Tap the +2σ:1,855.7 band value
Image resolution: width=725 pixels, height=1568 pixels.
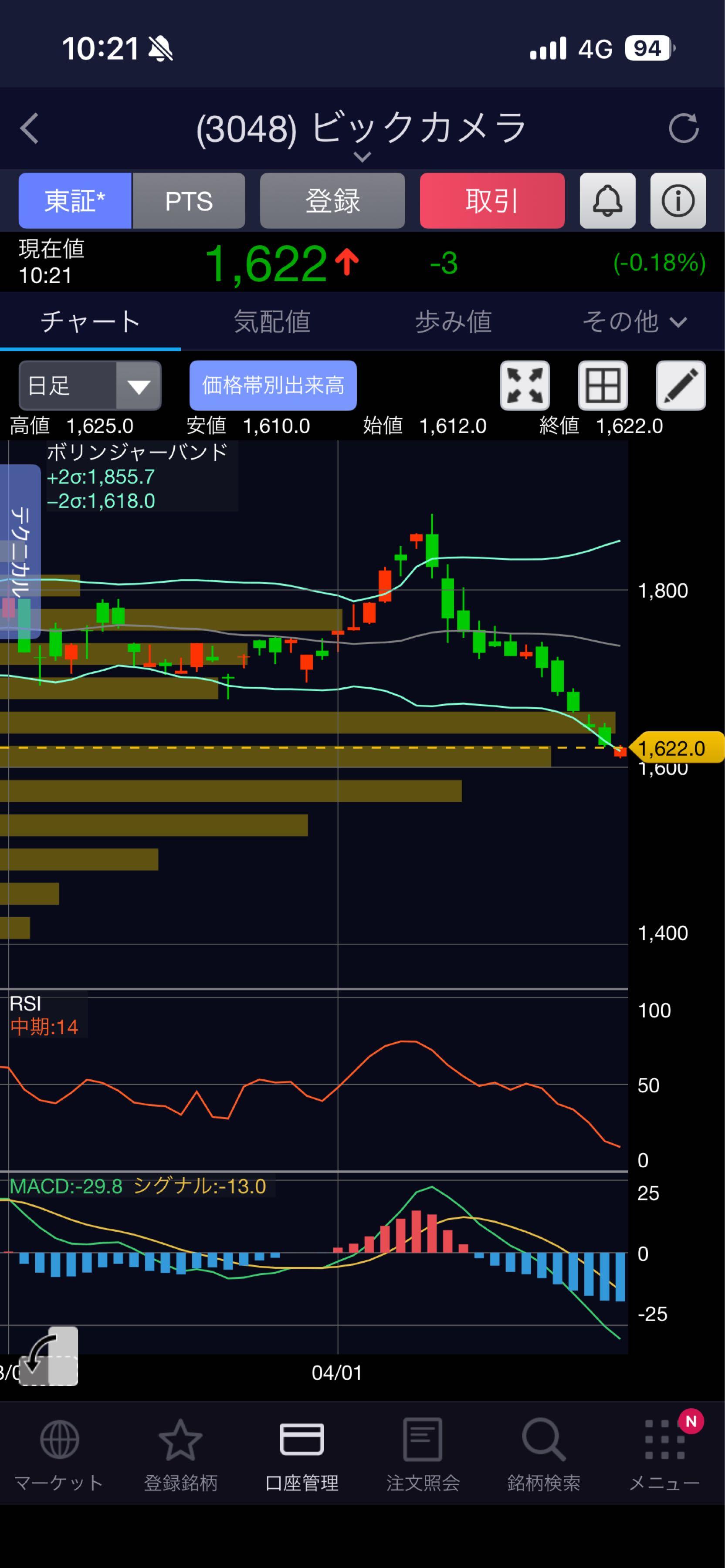(x=101, y=476)
